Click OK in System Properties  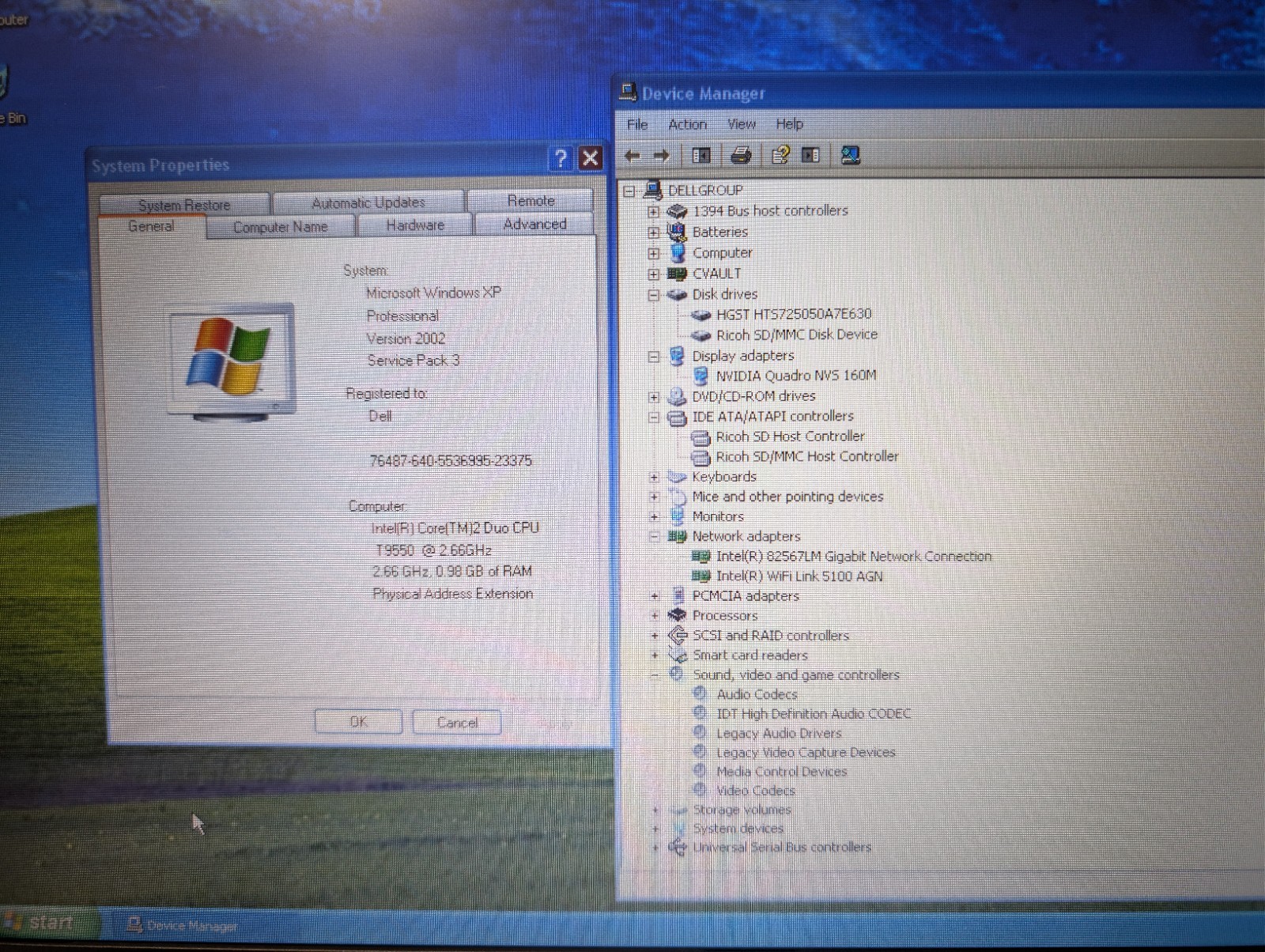tap(358, 722)
